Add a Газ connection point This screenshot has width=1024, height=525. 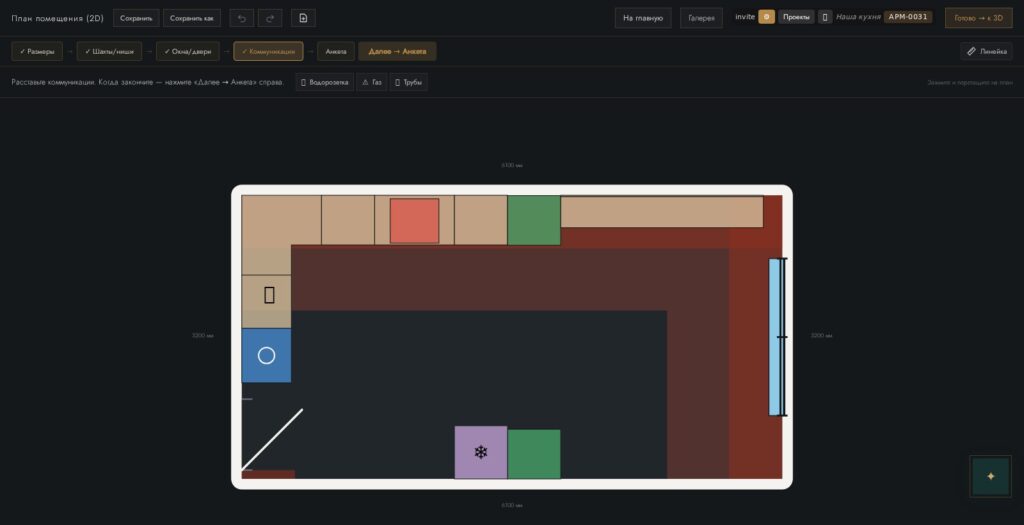tap(372, 82)
